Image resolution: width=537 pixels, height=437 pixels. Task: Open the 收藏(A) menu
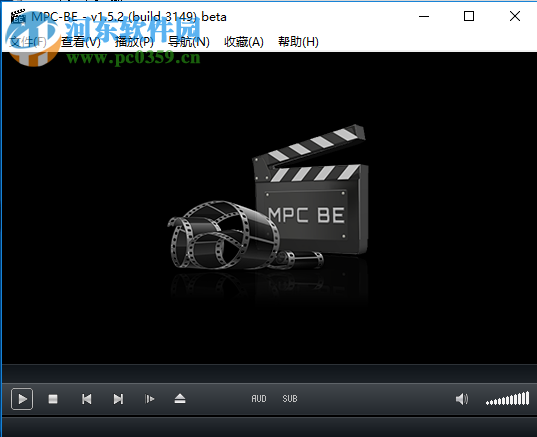tap(244, 42)
